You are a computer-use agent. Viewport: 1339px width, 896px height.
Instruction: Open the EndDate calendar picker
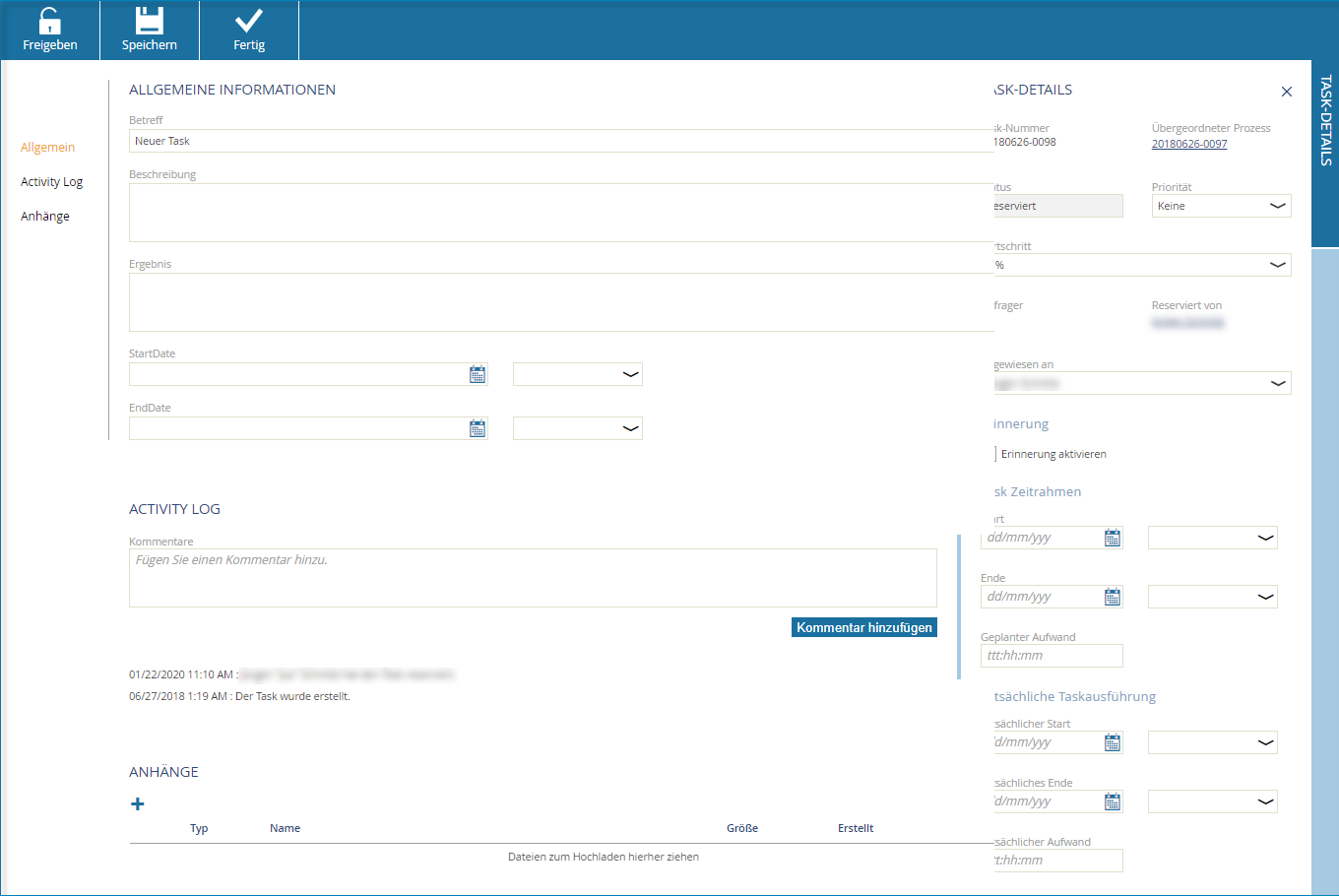pyautogui.click(x=478, y=428)
